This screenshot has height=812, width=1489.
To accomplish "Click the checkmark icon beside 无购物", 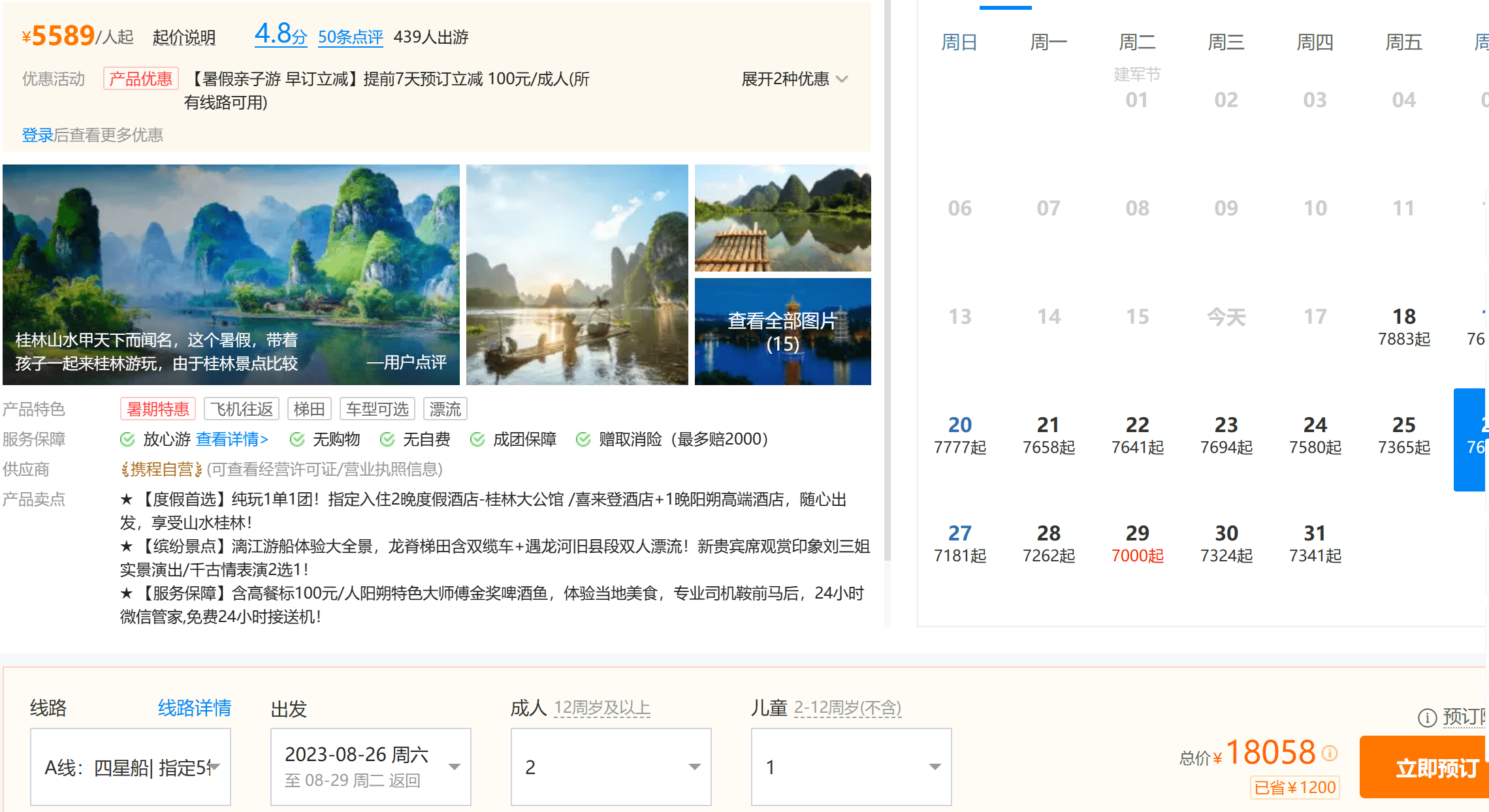I will (x=297, y=439).
